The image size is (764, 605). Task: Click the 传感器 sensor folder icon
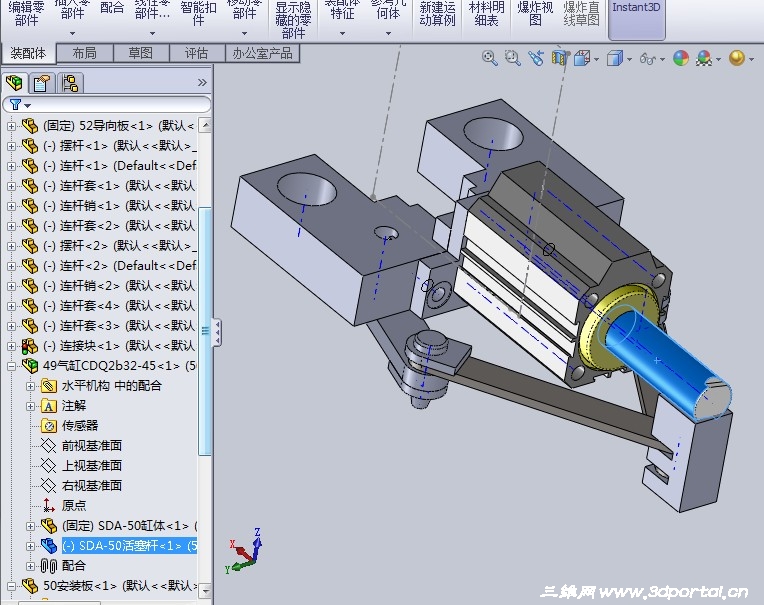click(49, 425)
